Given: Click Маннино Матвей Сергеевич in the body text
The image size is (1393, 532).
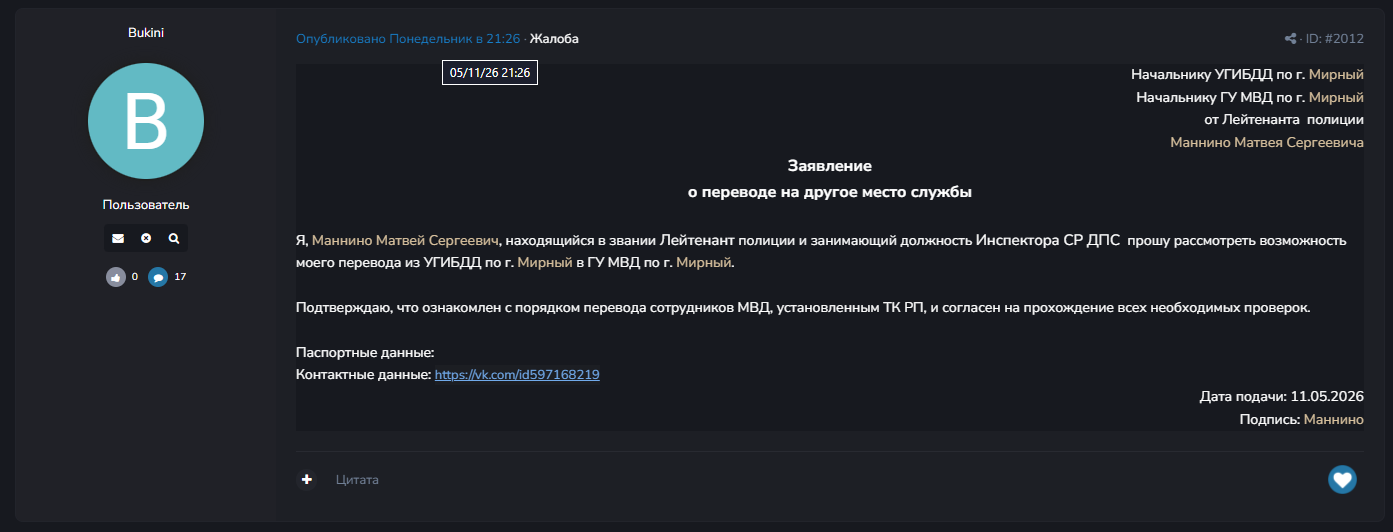Looking at the screenshot, I should coord(405,241).
